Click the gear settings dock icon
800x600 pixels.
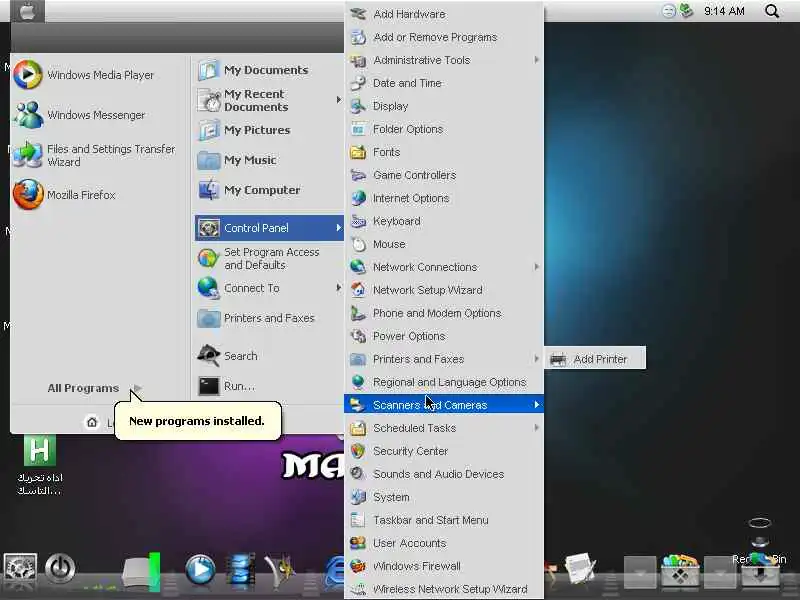point(20,568)
